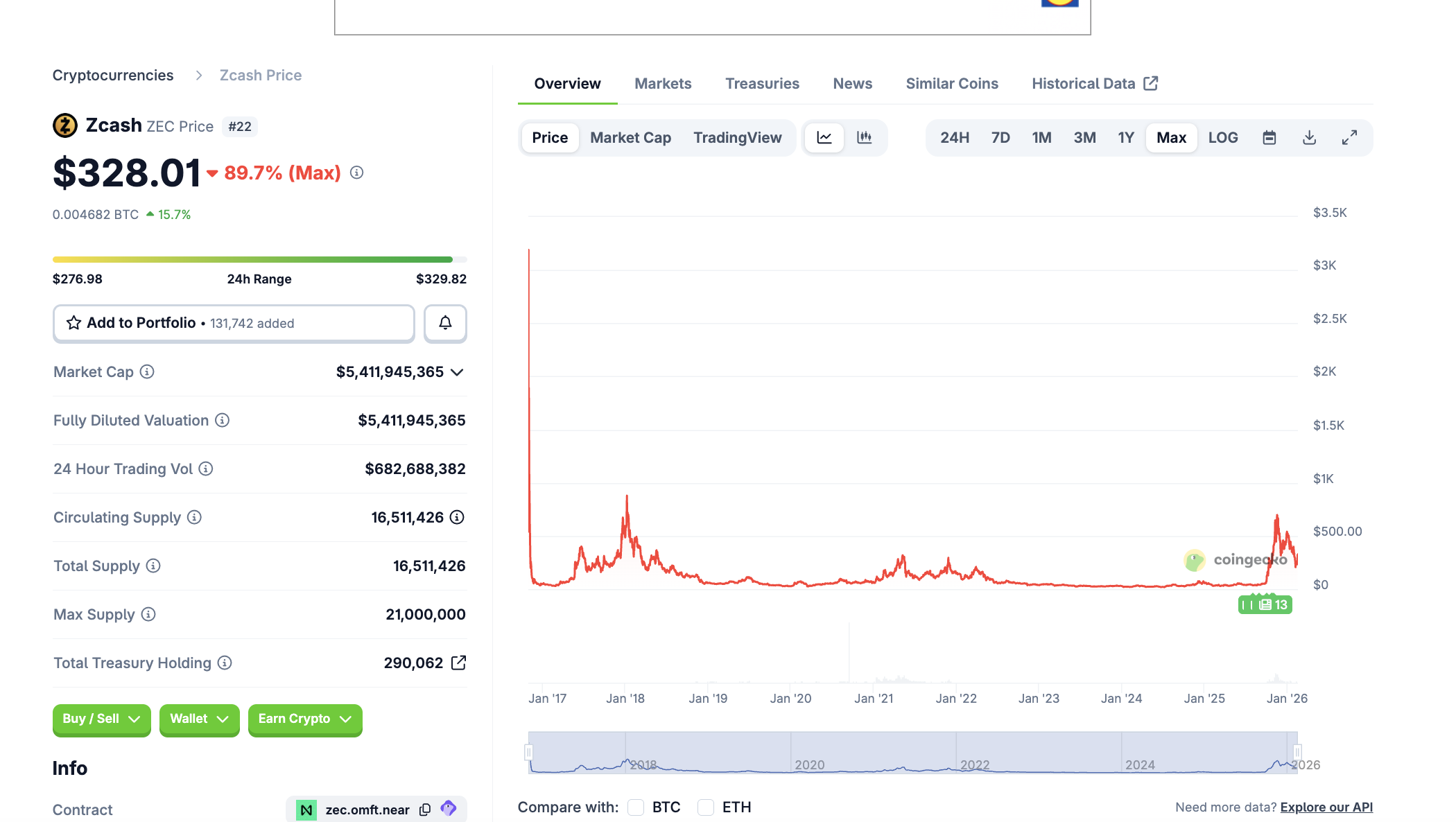
Task: Open the Treasuries tab
Action: (x=762, y=83)
